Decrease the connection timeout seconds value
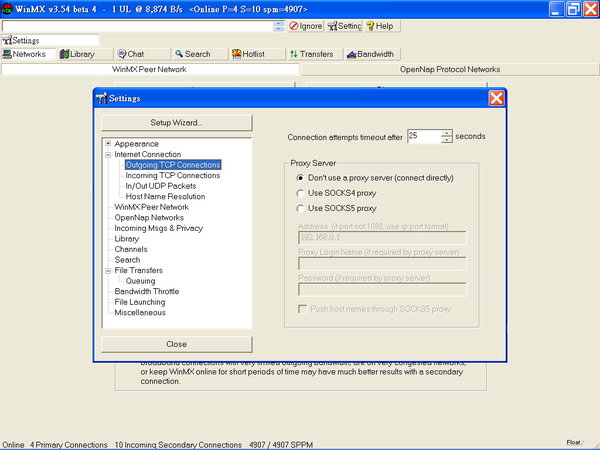The height and width of the screenshot is (450, 600). 447,140
